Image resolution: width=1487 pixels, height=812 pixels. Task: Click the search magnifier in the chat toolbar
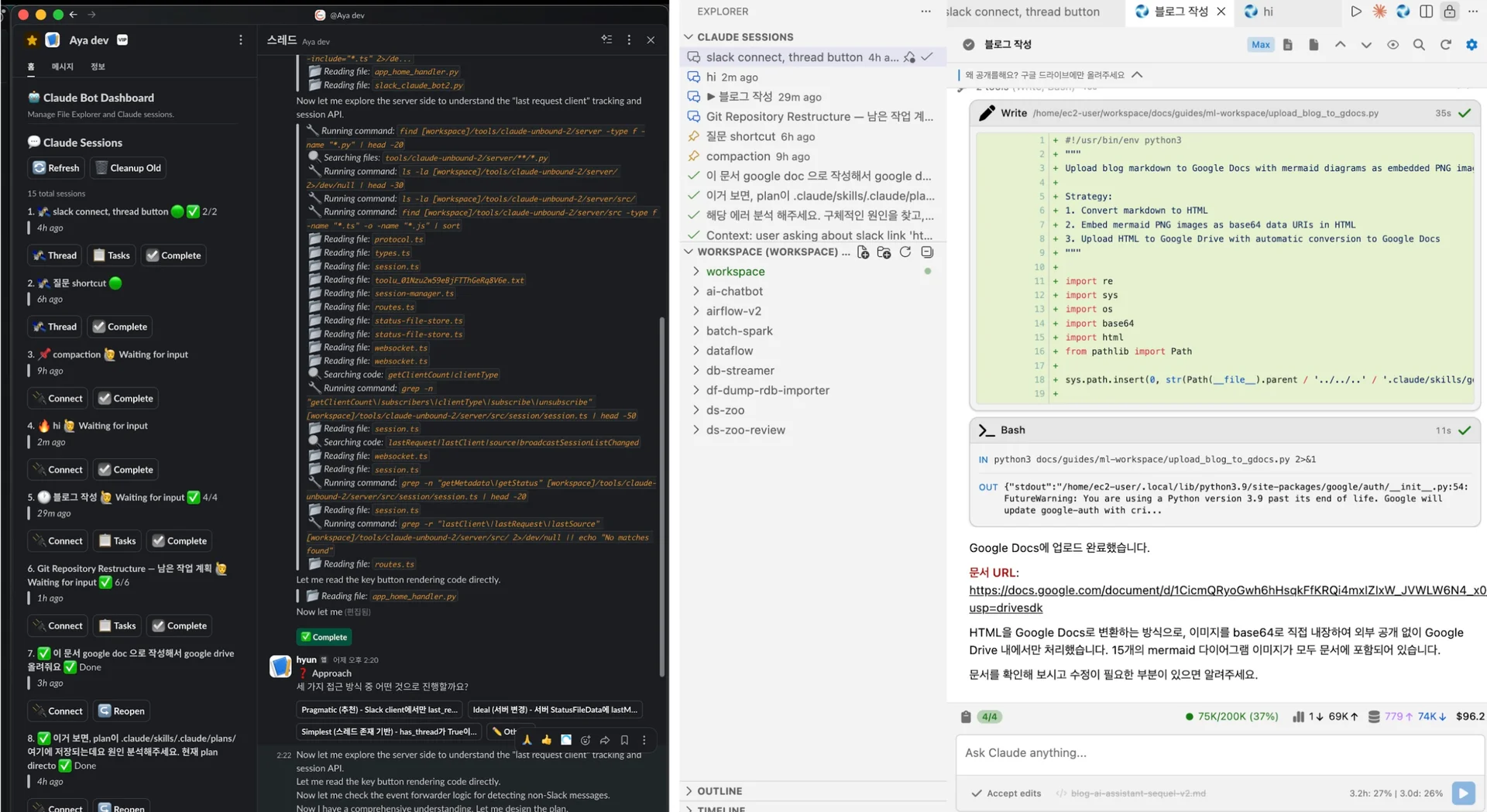pyautogui.click(x=1419, y=45)
